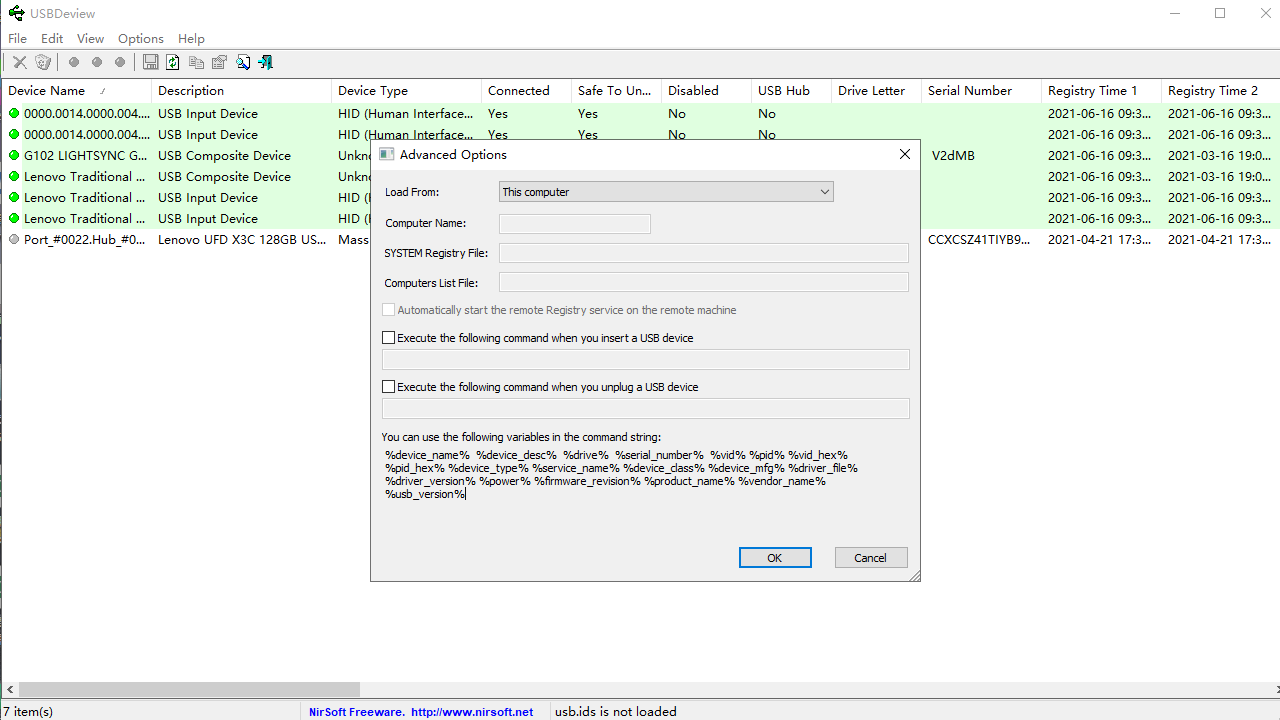The width and height of the screenshot is (1280, 720).
Task: Open the Options menu
Action: (x=140, y=38)
